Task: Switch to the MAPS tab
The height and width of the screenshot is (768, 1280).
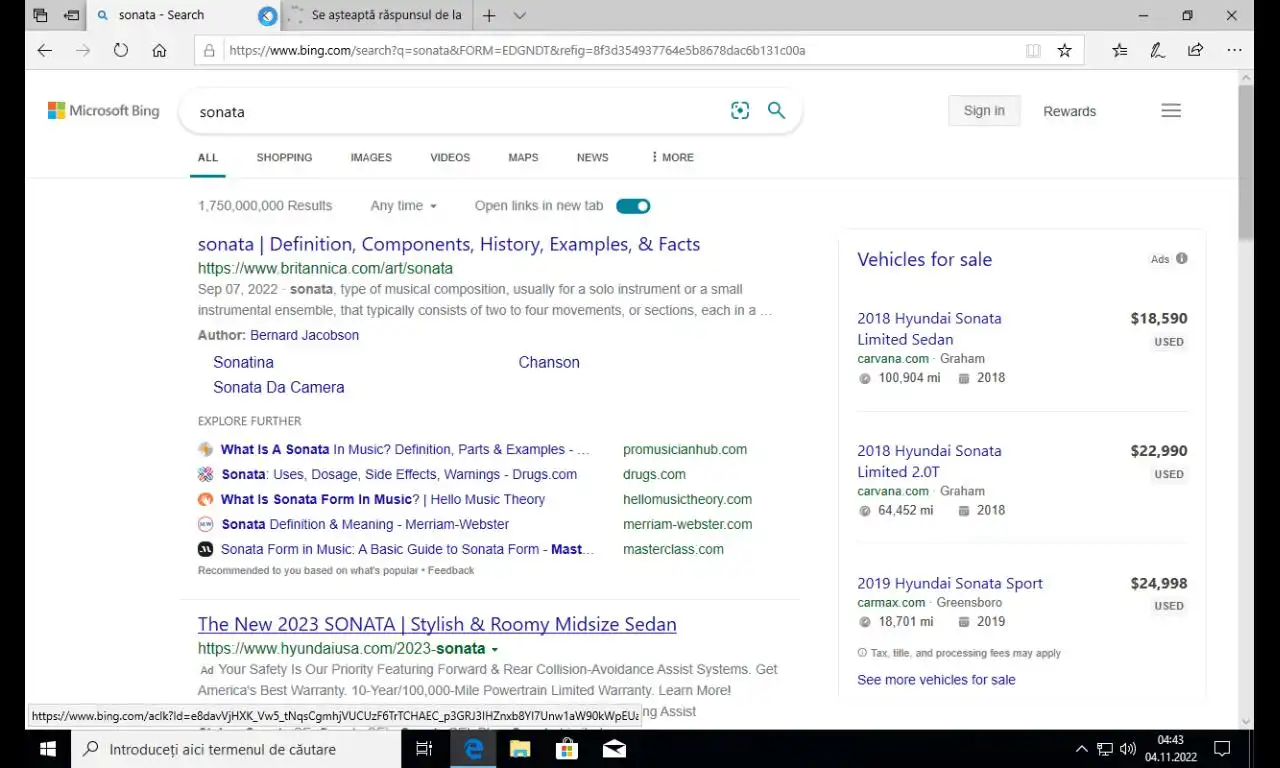Action: click(523, 157)
